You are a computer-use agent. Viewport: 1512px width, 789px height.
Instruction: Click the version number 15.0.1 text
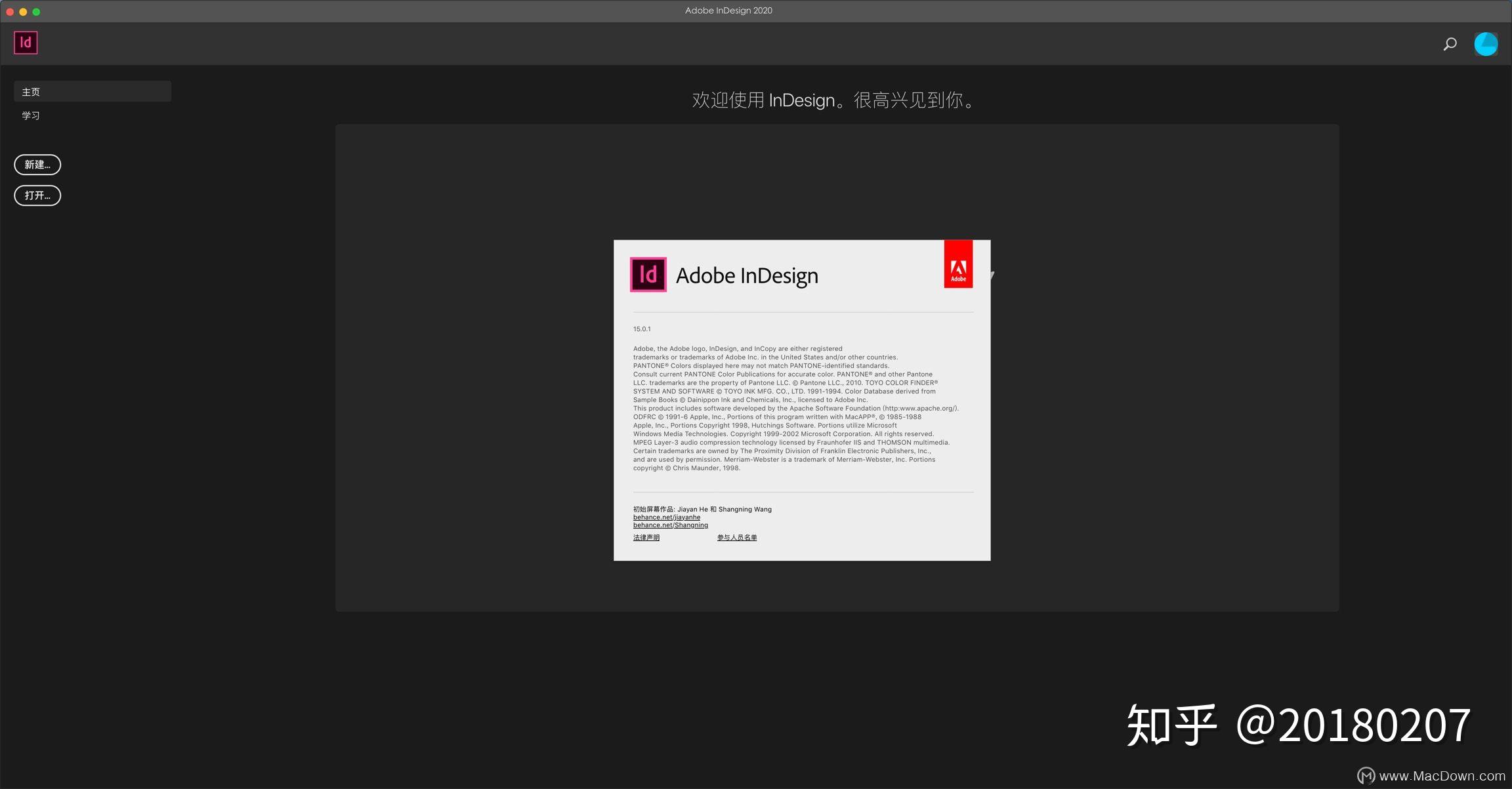click(x=641, y=329)
